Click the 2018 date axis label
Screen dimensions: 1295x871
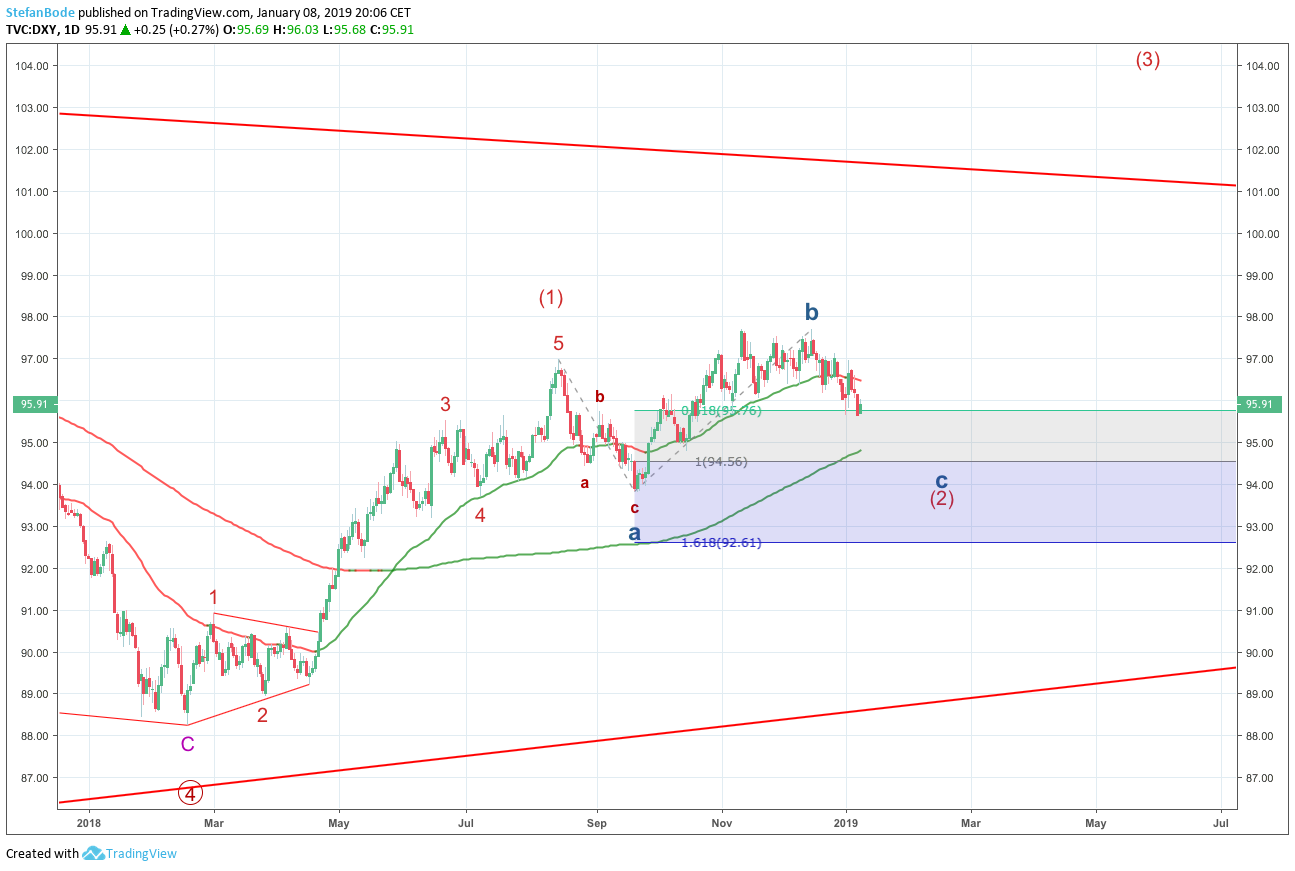(x=88, y=824)
